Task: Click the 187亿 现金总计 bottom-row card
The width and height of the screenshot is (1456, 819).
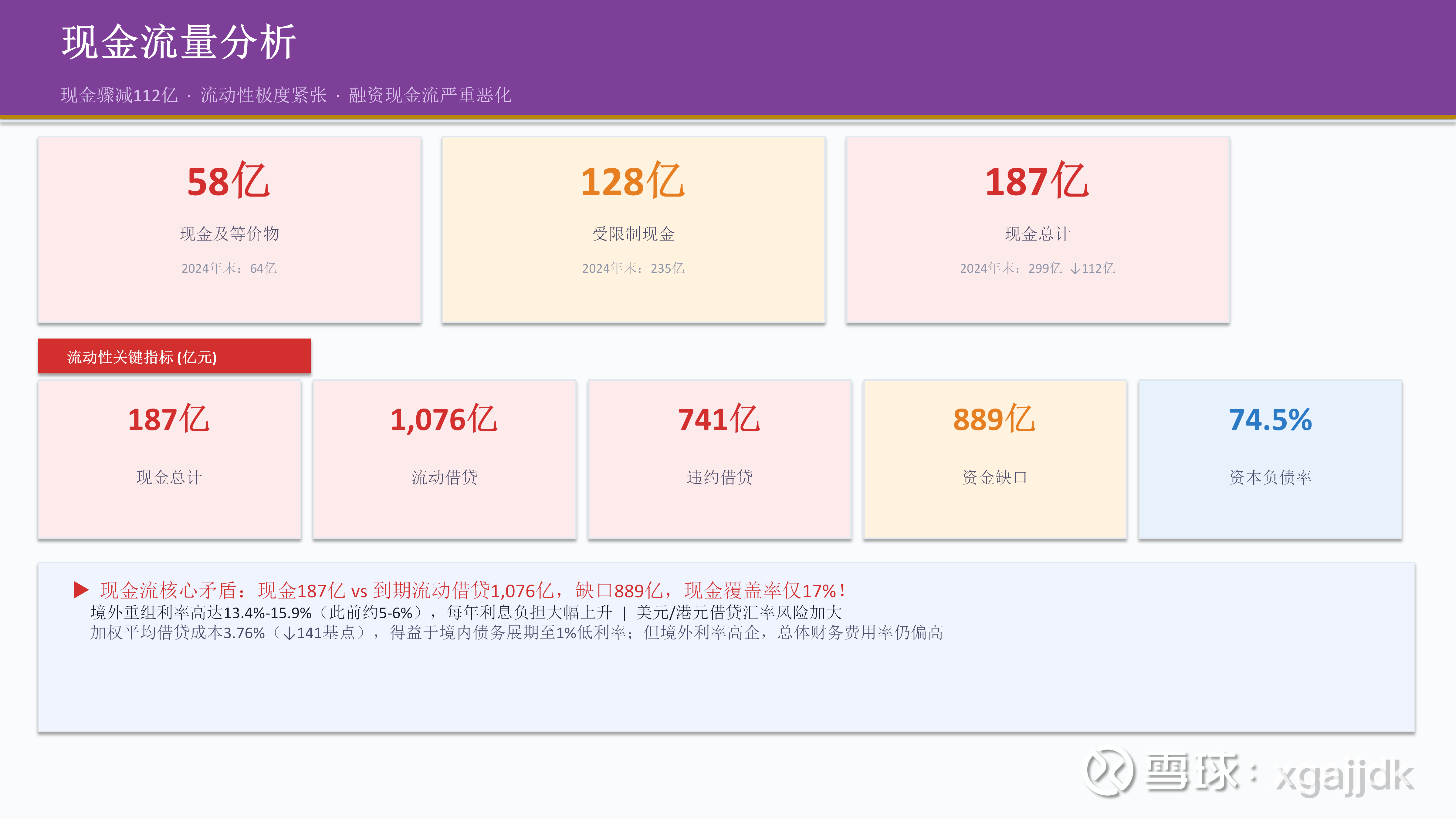Action: 169,459
